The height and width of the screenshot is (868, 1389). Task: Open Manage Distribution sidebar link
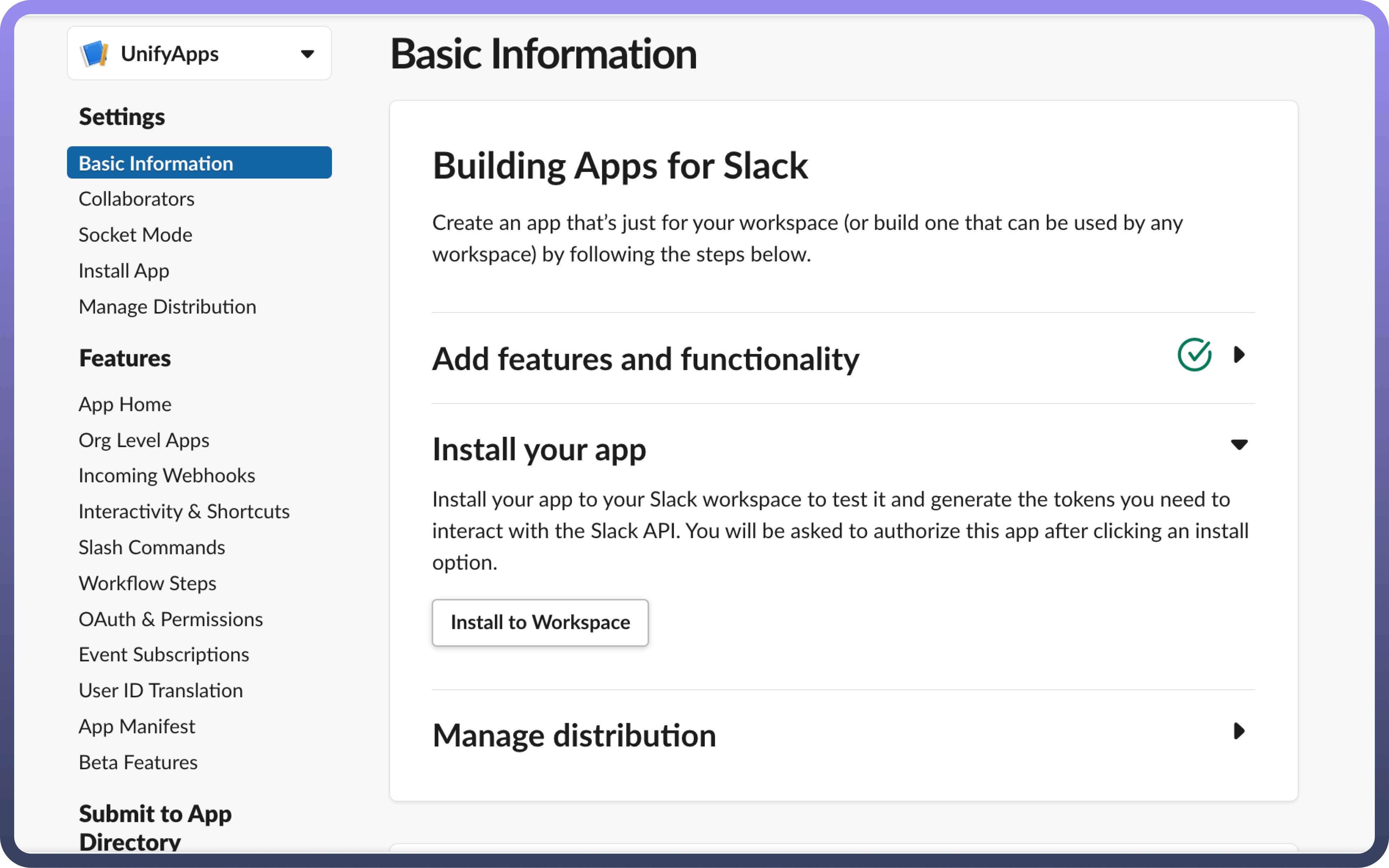point(167,306)
